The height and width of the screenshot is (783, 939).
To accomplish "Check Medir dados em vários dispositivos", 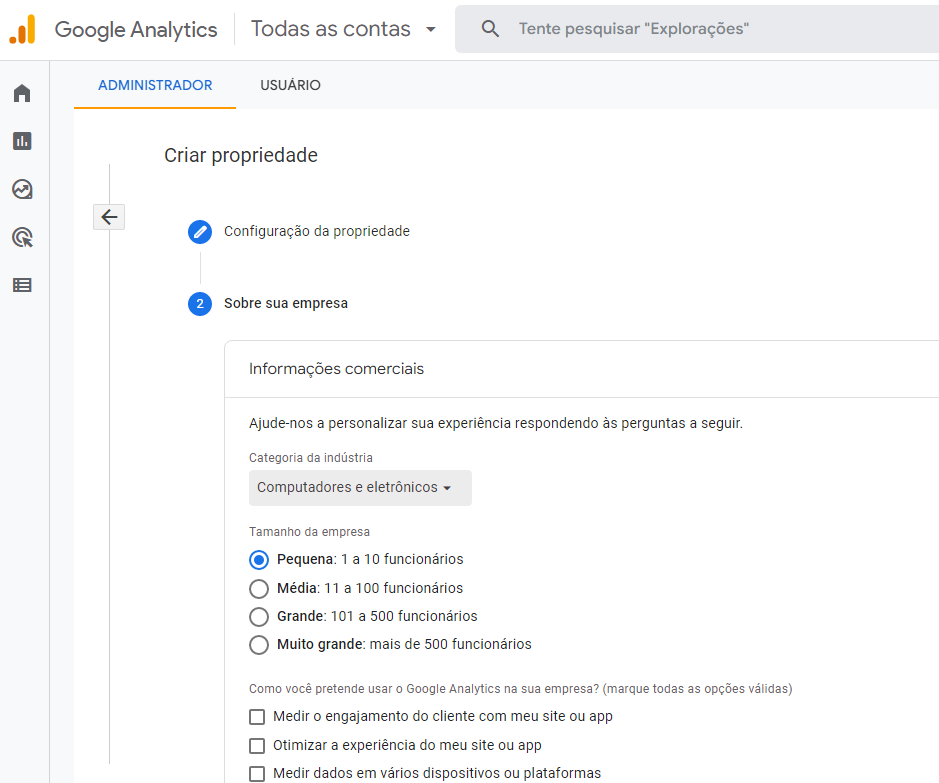I will coord(257,773).
